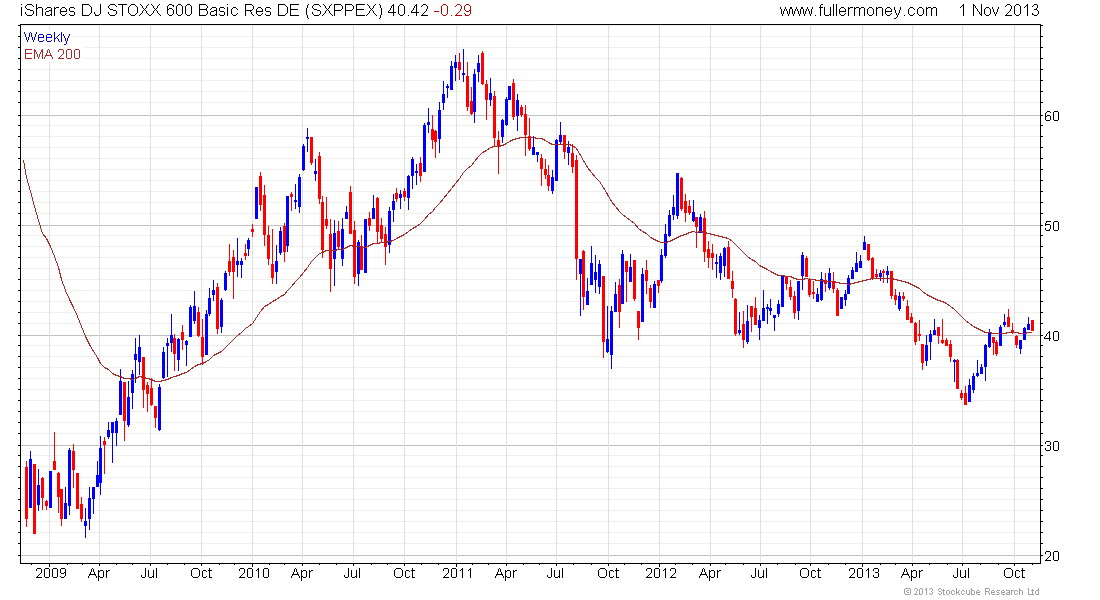The width and height of the screenshot is (1100, 600).
Task: Select the Weekly legend label
Action: (47, 37)
